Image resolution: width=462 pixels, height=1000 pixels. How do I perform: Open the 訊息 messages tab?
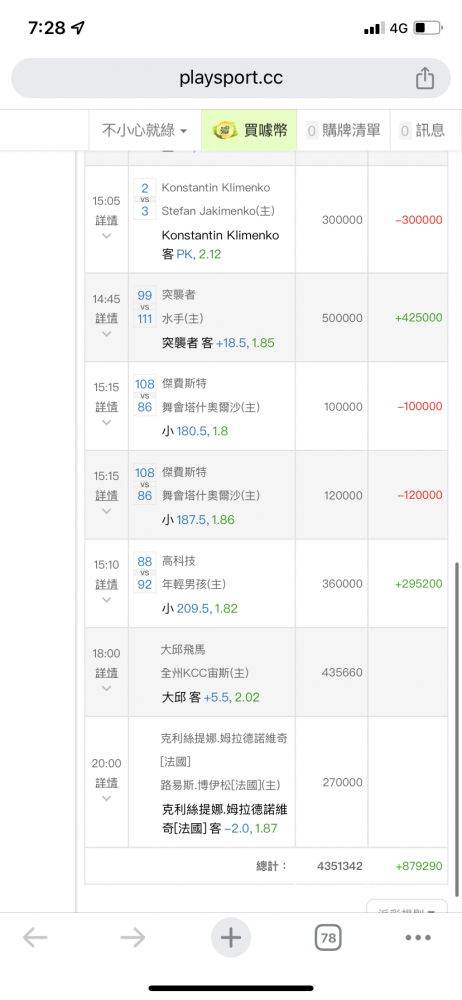click(422, 131)
